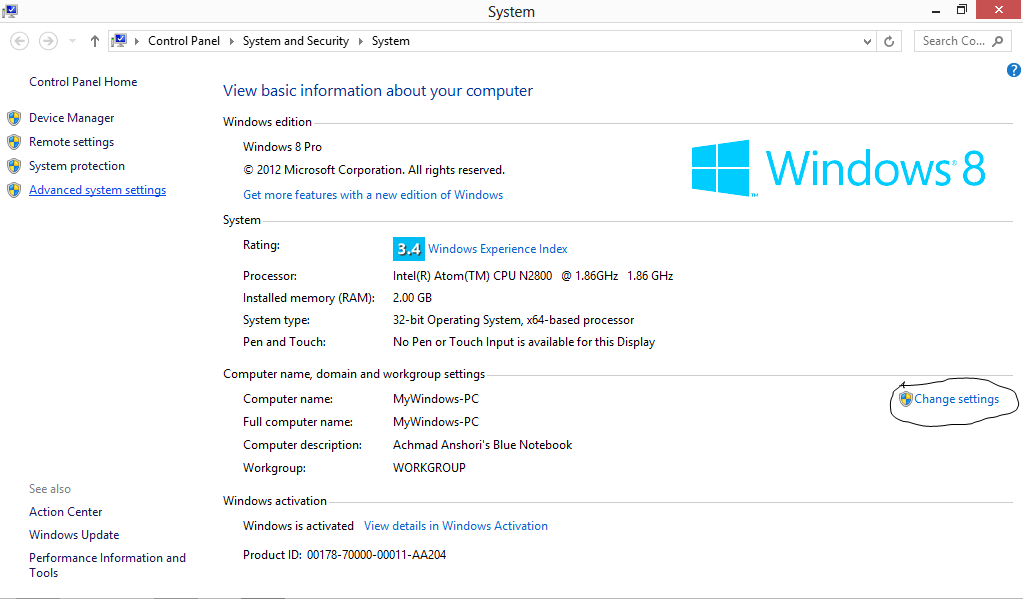Click the Device Manager shield icon

(x=14, y=118)
